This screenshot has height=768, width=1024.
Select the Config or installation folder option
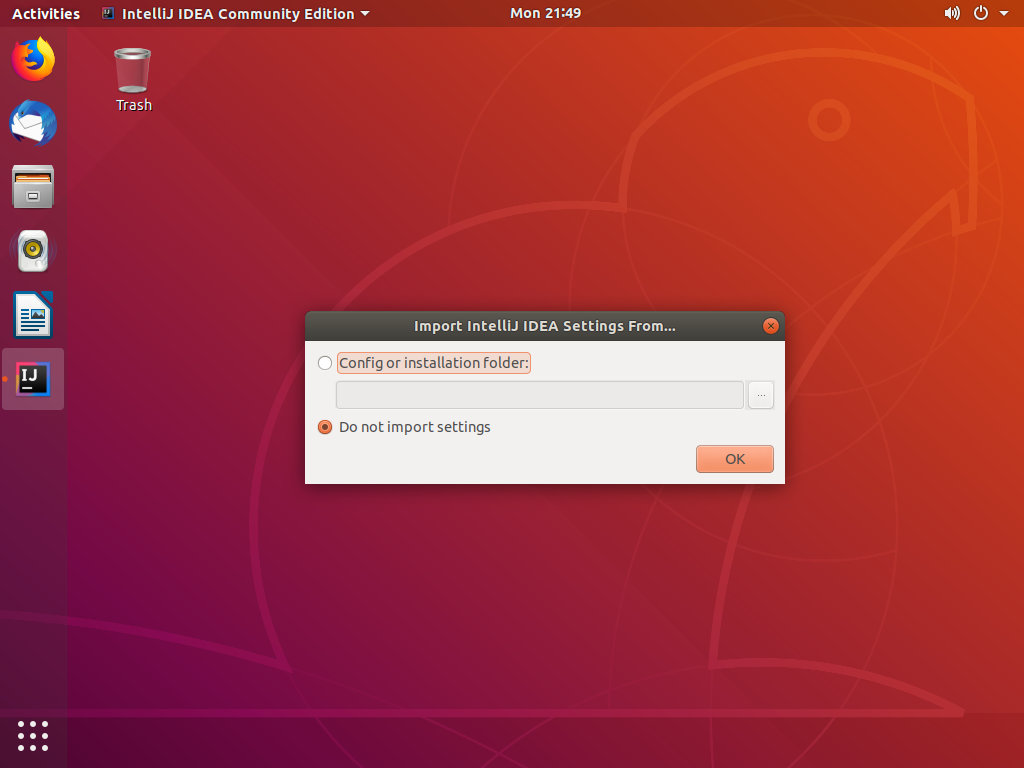[325, 363]
